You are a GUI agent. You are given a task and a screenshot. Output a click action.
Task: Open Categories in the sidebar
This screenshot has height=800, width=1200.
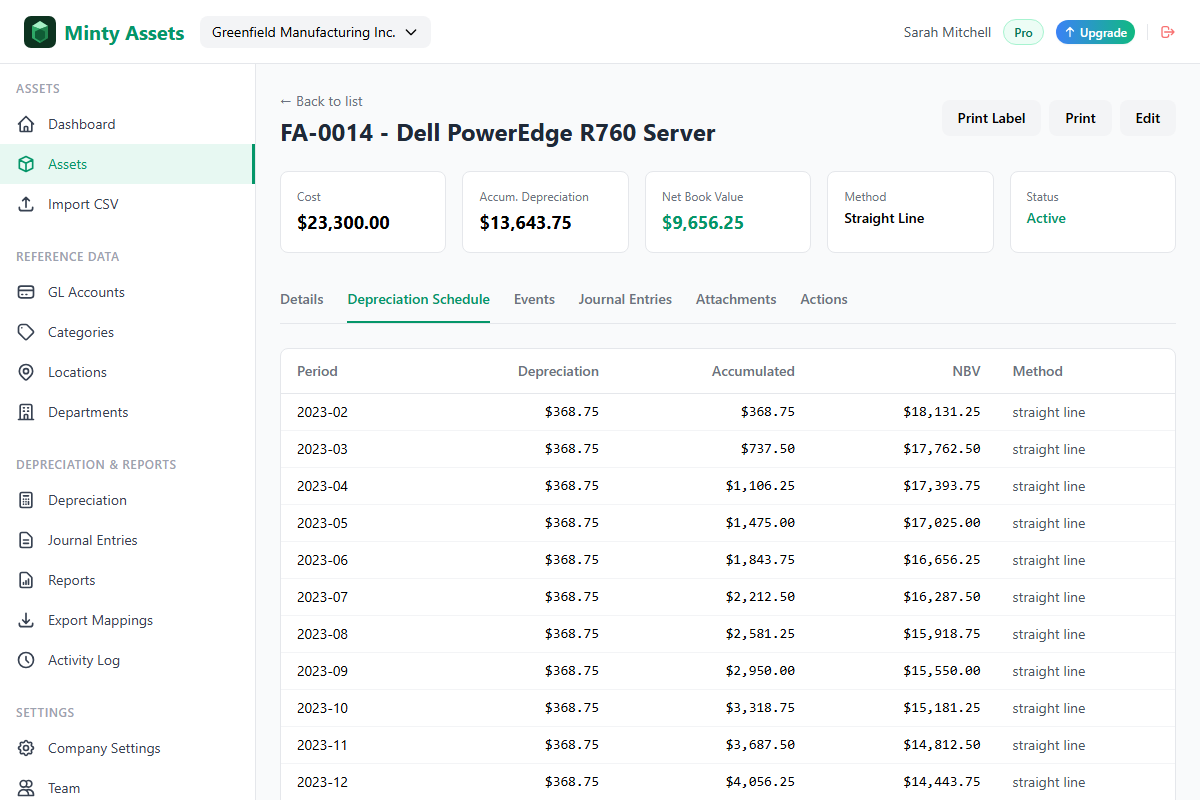(x=127, y=332)
